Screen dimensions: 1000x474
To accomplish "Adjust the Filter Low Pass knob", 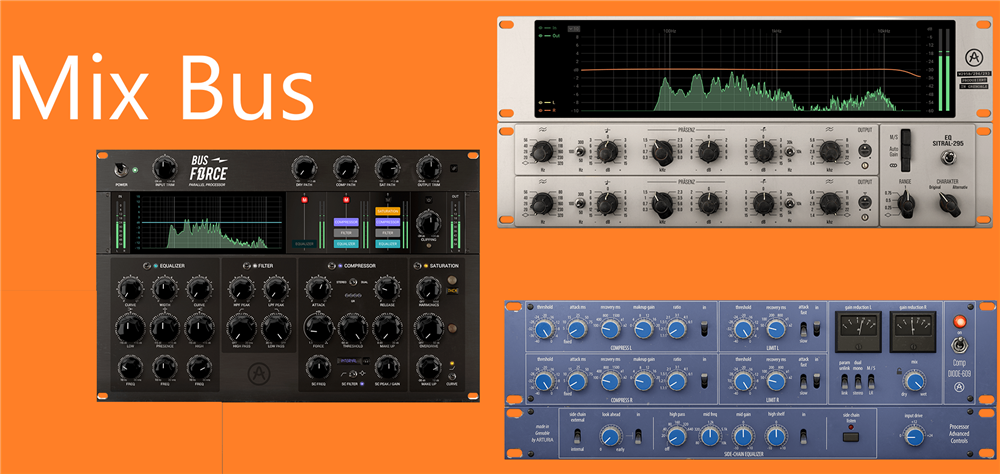I will [275, 328].
